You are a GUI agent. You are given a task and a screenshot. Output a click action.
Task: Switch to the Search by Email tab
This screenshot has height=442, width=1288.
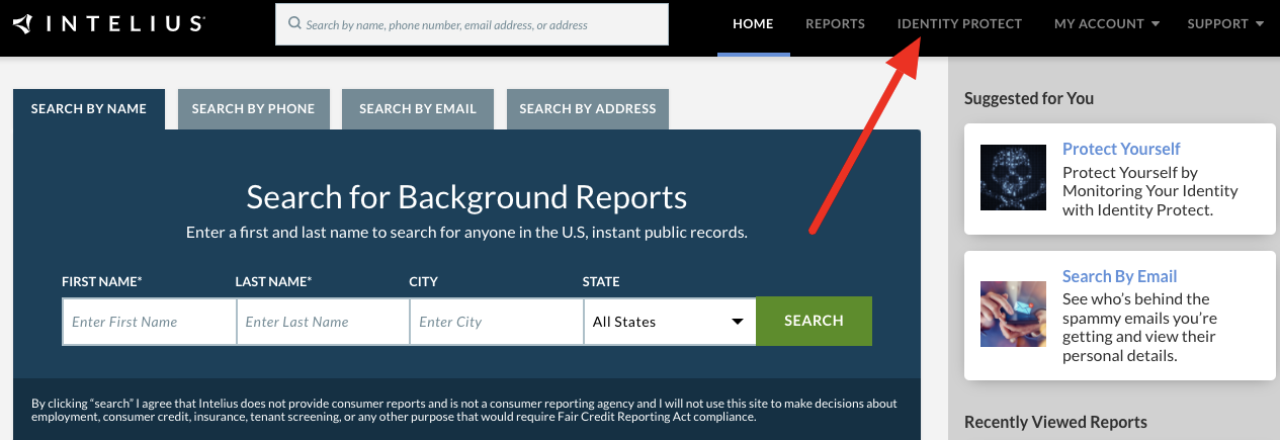tap(418, 109)
